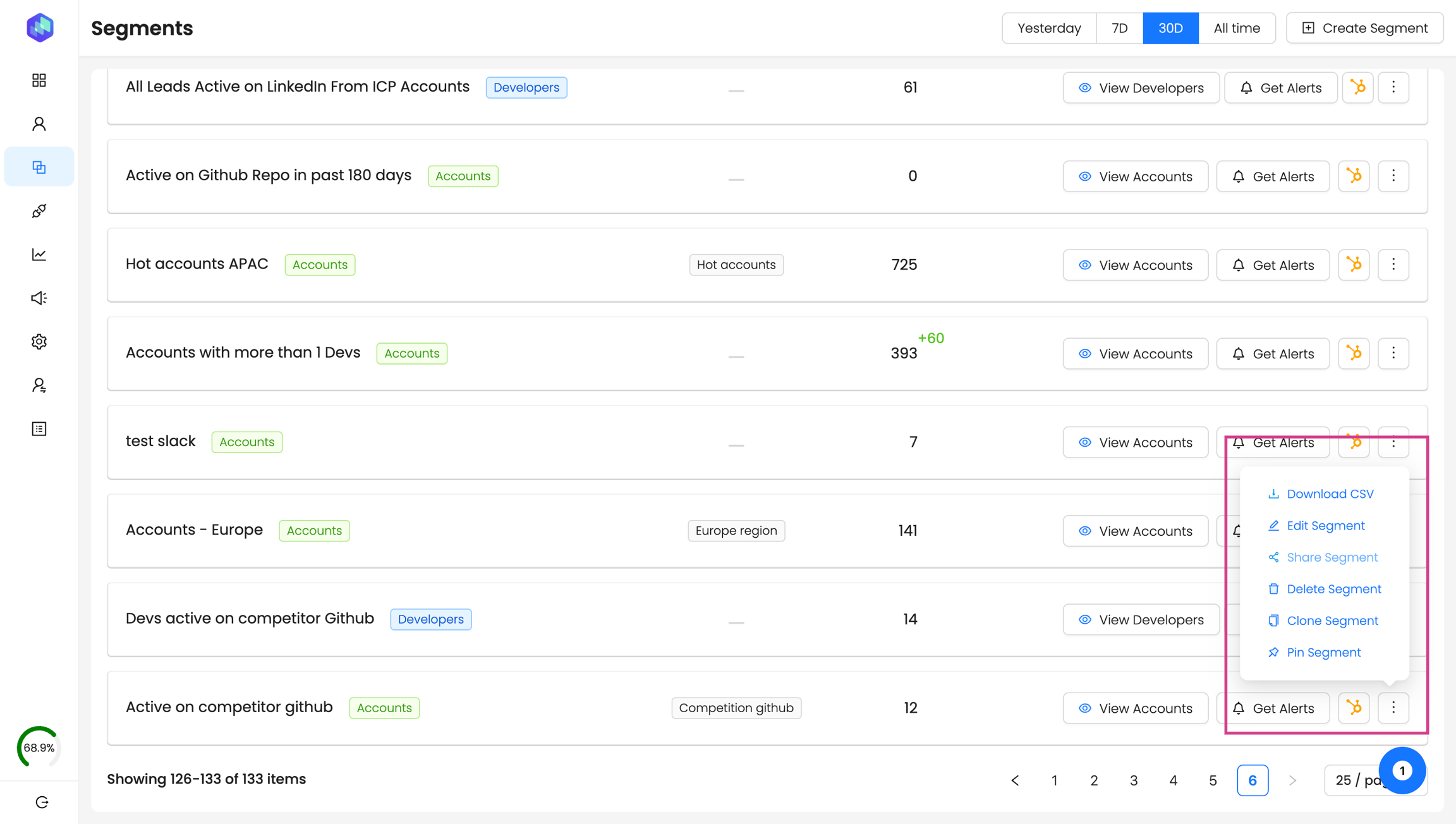The height and width of the screenshot is (824, 1456).
Task: Click the 68.9% circular progress indicator
Action: tap(39, 748)
